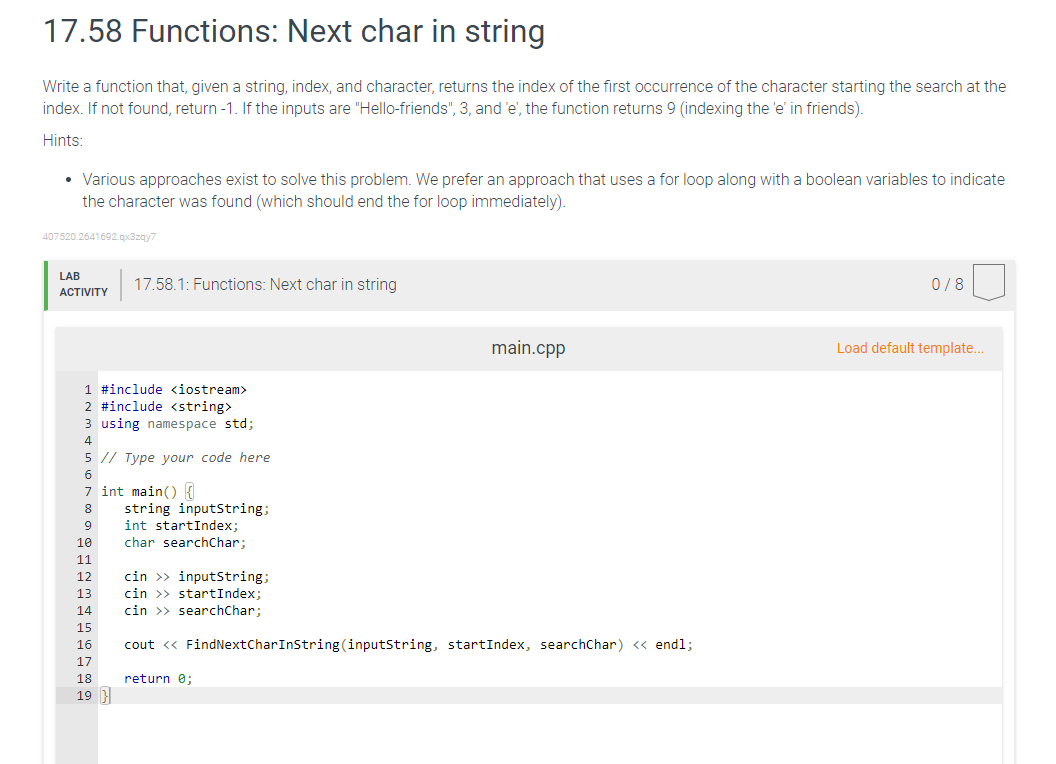Click the 17.58.1 lab activity title
This screenshot has width=1056, height=764.
(265, 284)
